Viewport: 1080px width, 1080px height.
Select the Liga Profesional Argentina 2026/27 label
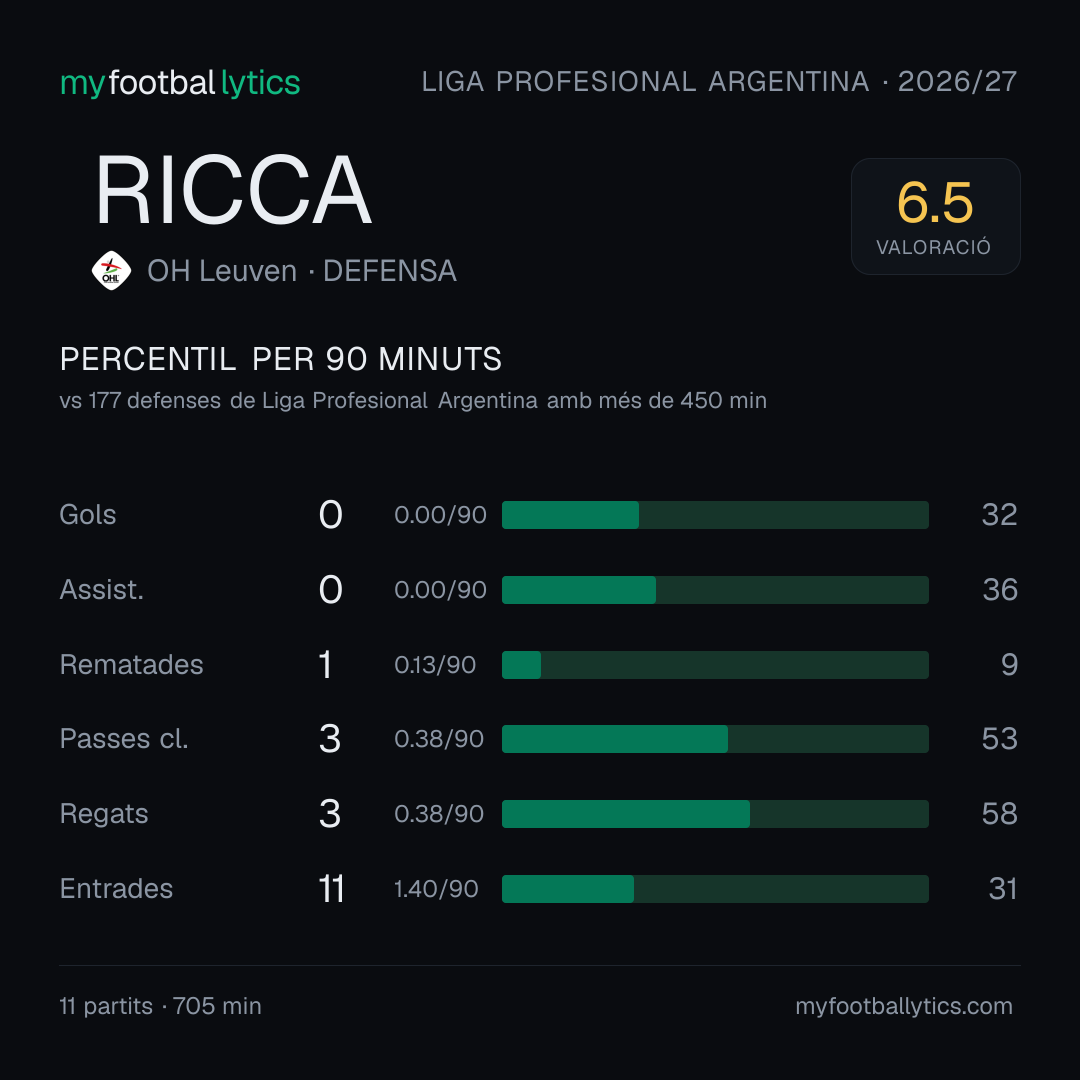(x=719, y=82)
